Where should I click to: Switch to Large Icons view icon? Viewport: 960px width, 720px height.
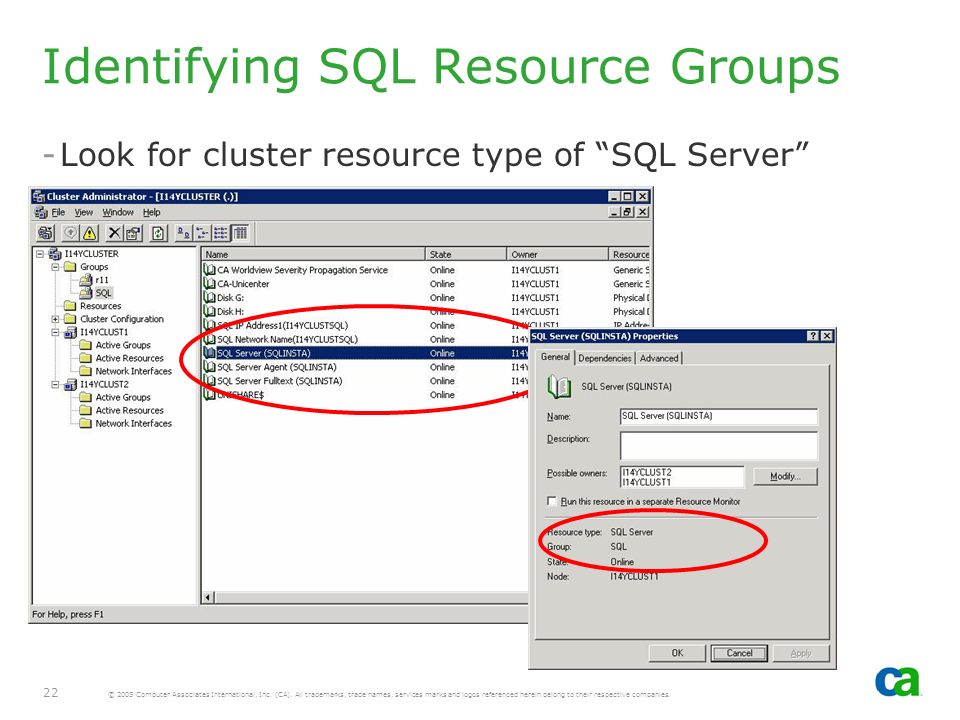tap(183, 233)
